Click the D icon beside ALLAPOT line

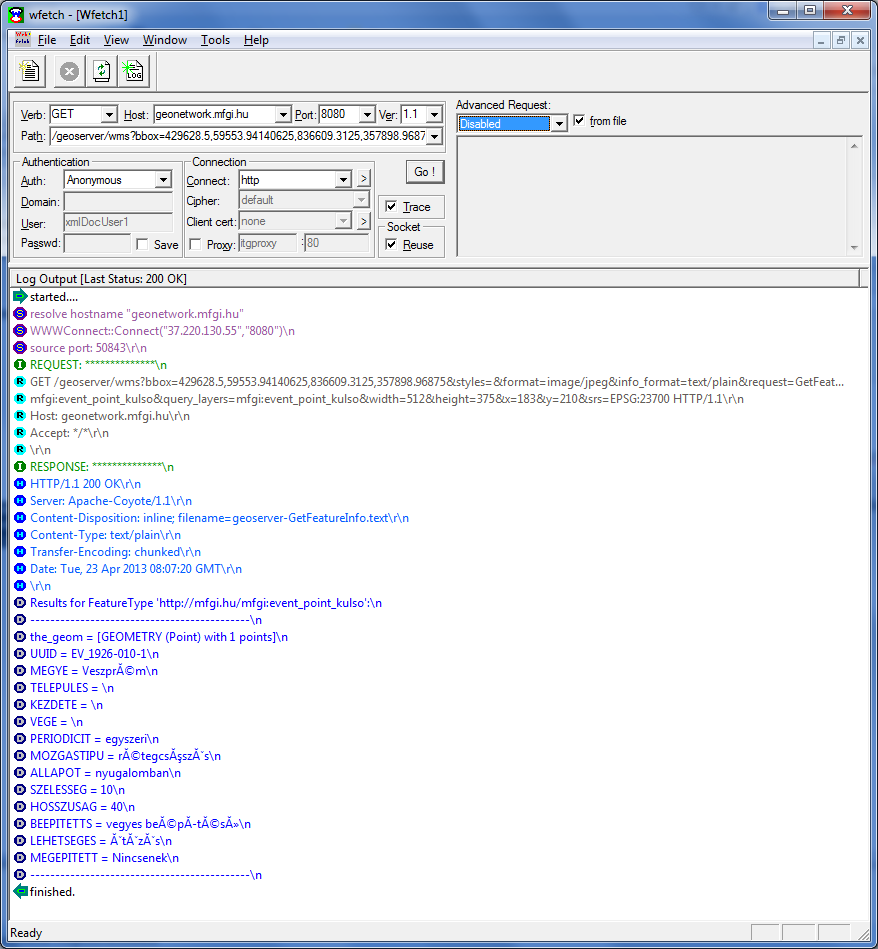click(x=20, y=773)
